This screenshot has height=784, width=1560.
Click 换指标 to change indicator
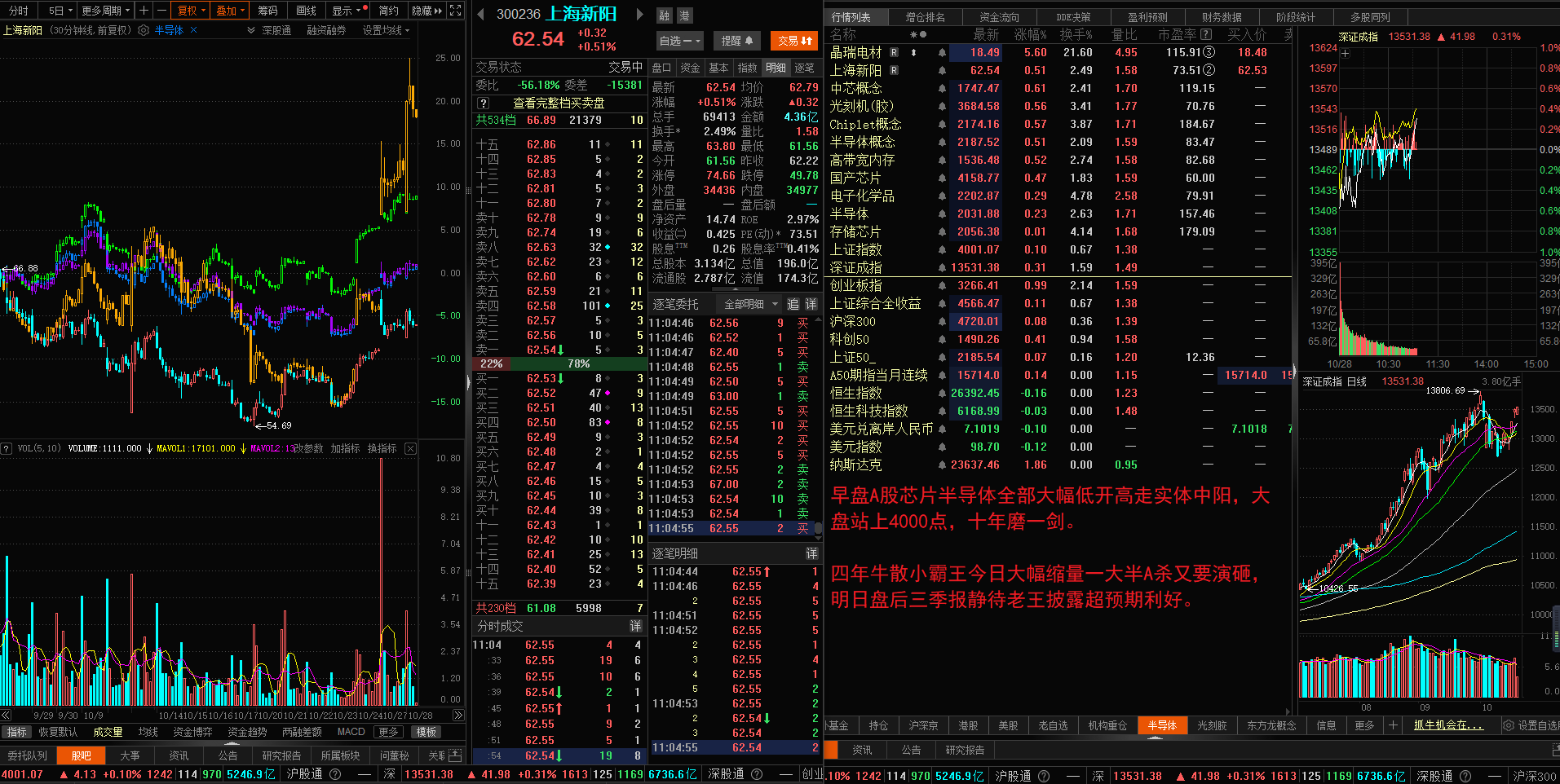click(382, 448)
